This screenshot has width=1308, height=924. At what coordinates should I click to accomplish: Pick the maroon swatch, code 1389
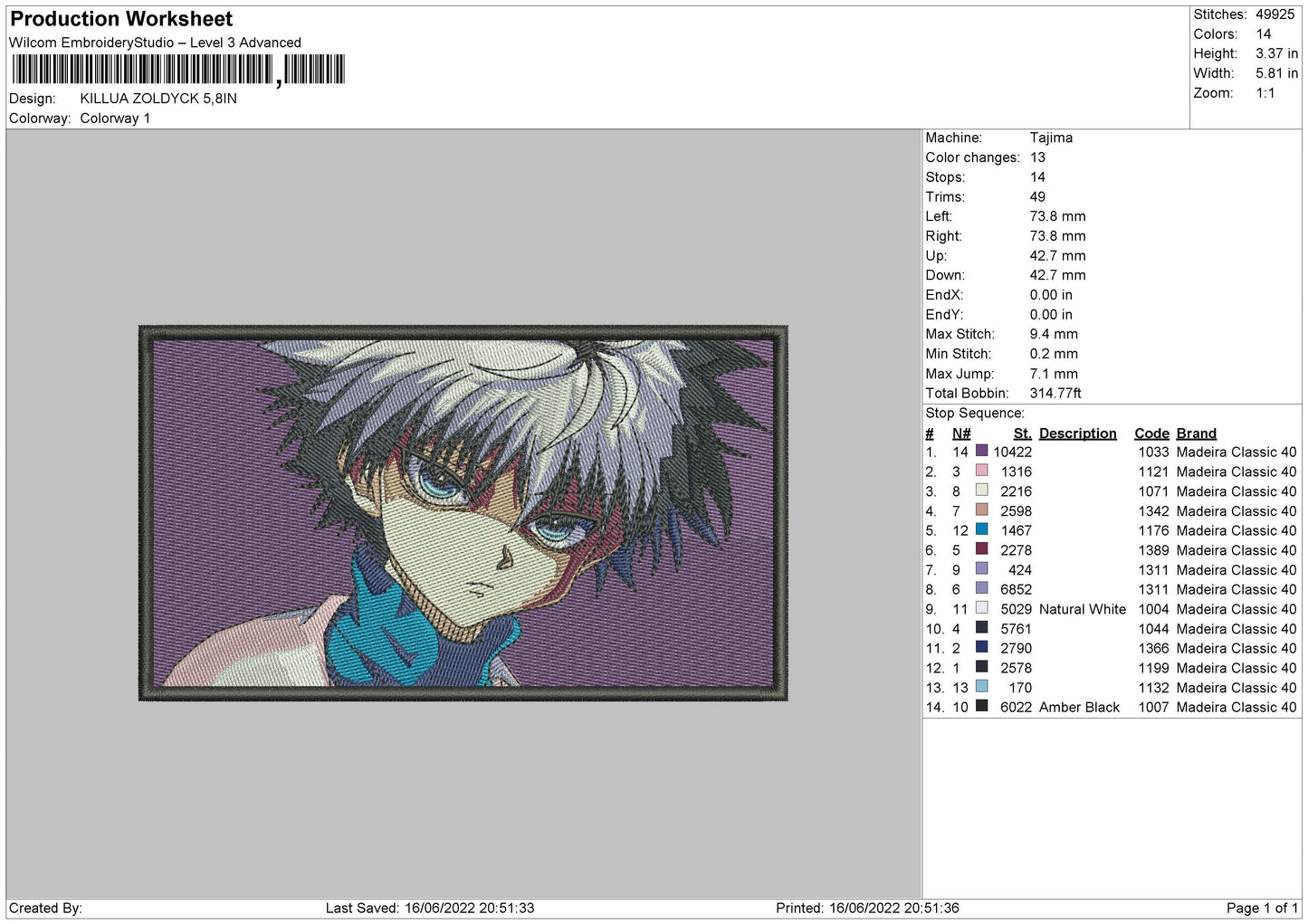[981, 550]
